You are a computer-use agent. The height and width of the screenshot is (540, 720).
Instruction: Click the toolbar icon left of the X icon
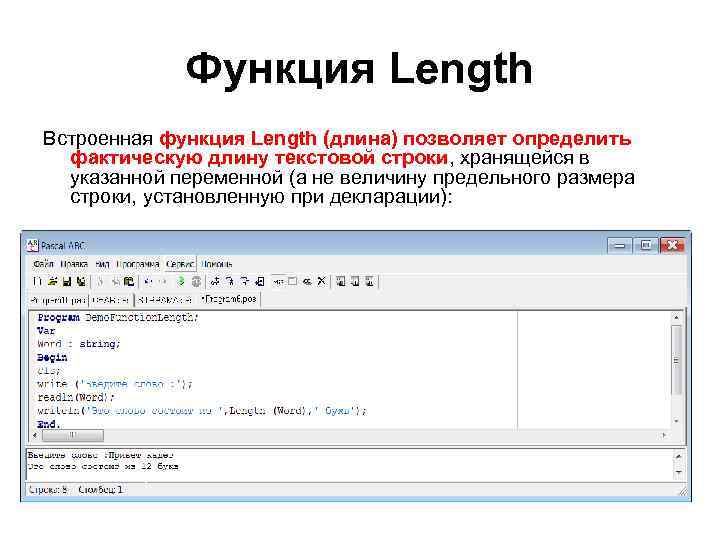(307, 281)
